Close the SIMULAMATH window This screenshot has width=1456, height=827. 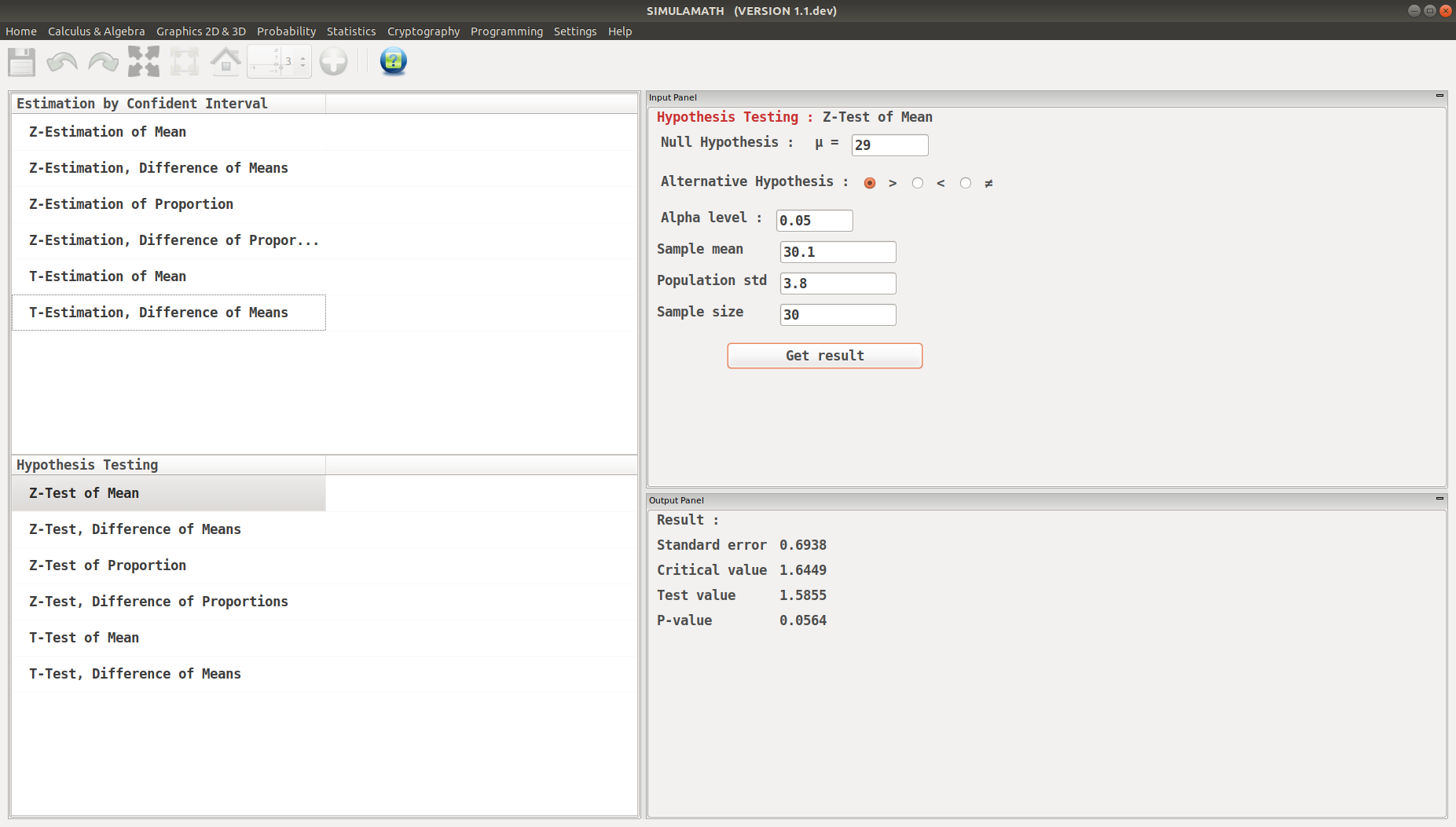(x=1445, y=11)
